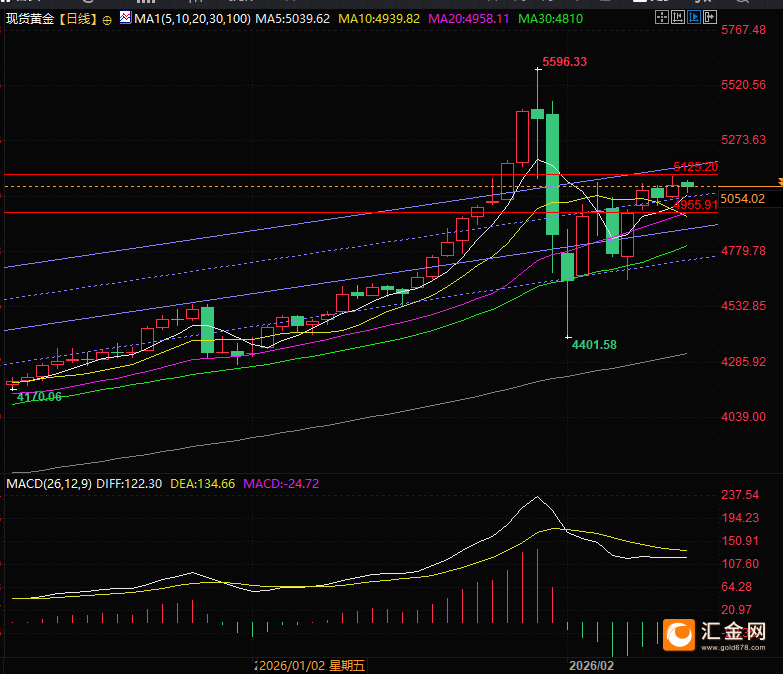Image resolution: width=783 pixels, height=674 pixels.
Task: Click 4532.85 on the price axis
Action: pyautogui.click(x=743, y=306)
